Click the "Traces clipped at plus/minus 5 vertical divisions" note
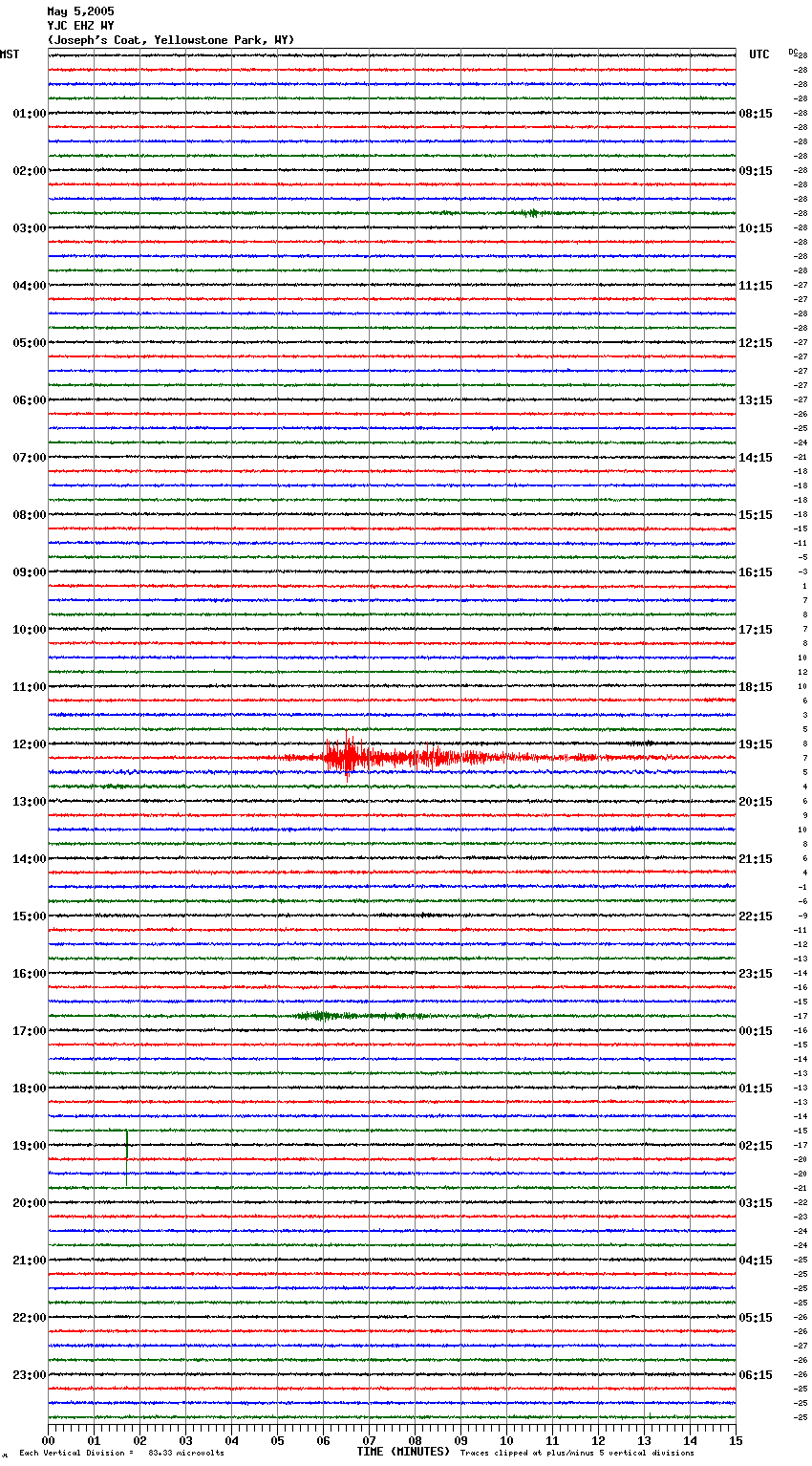 [577, 1453]
